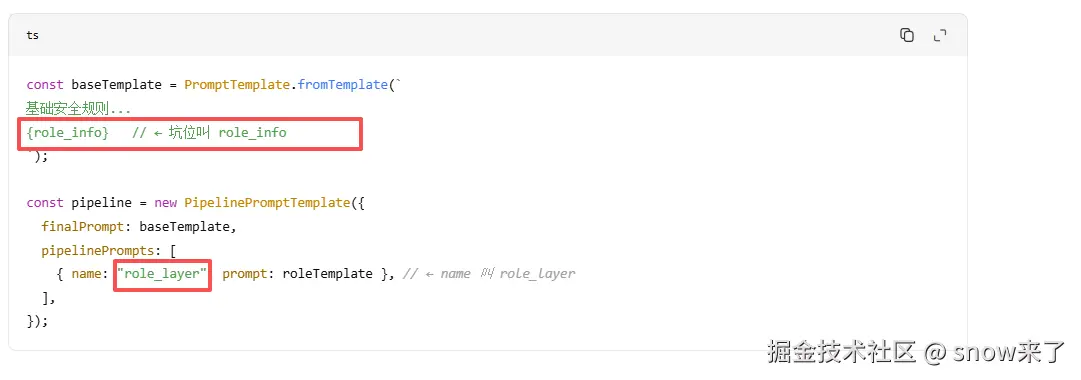This screenshot has height=380, width=1081.
Task: Copy the code block with the copy icon
Action: [x=907, y=35]
